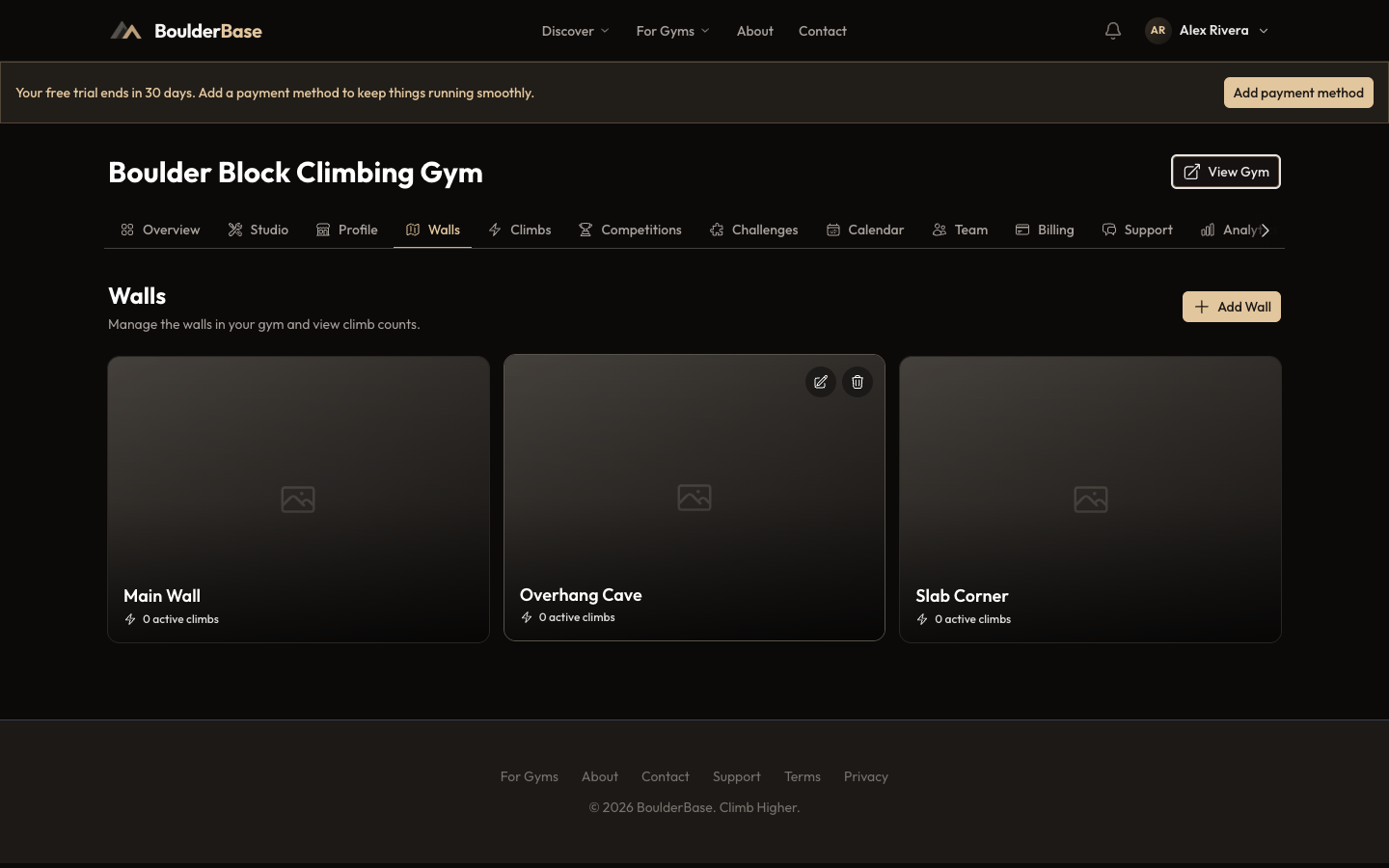Click the BoulderBase brand name
Viewport: 1389px width, 868px height.
click(x=208, y=31)
